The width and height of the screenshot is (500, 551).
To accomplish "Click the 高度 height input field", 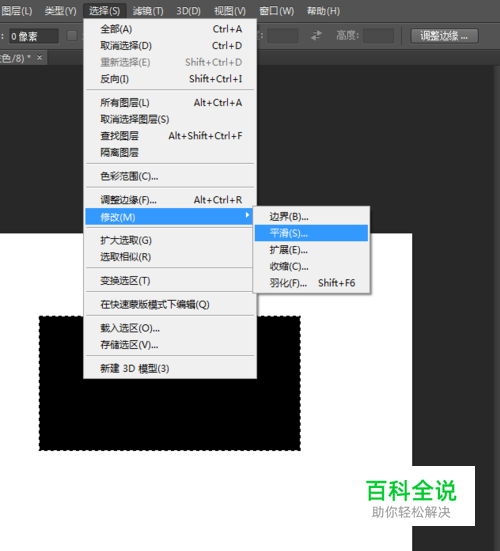I will (378, 36).
